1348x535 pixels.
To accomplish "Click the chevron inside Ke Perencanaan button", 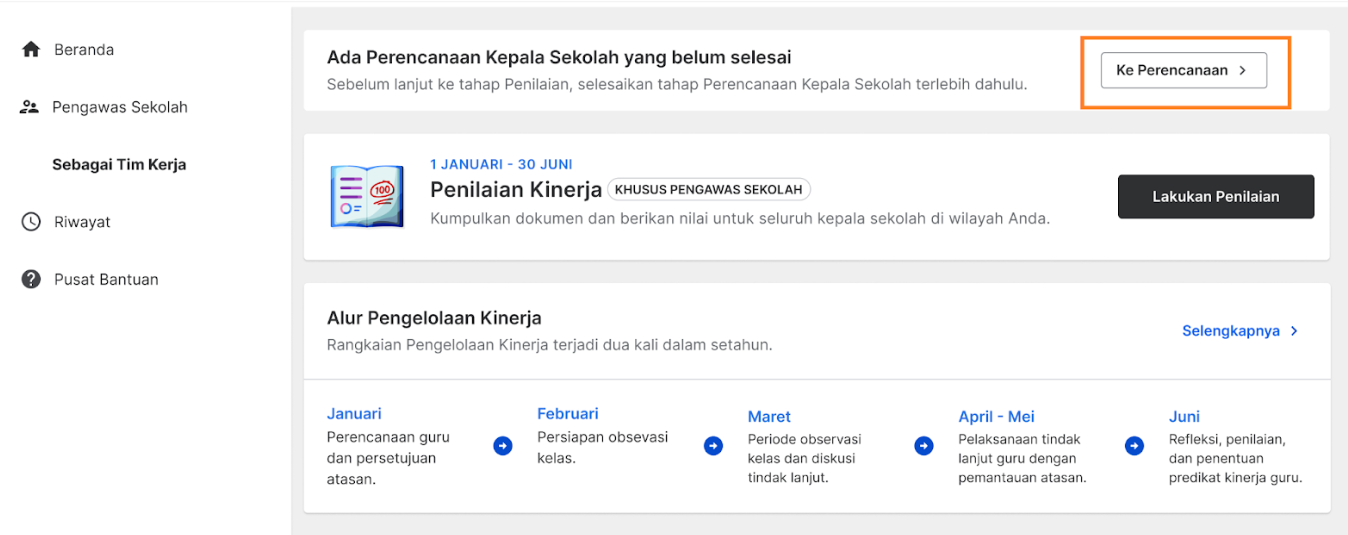I will (x=1243, y=71).
